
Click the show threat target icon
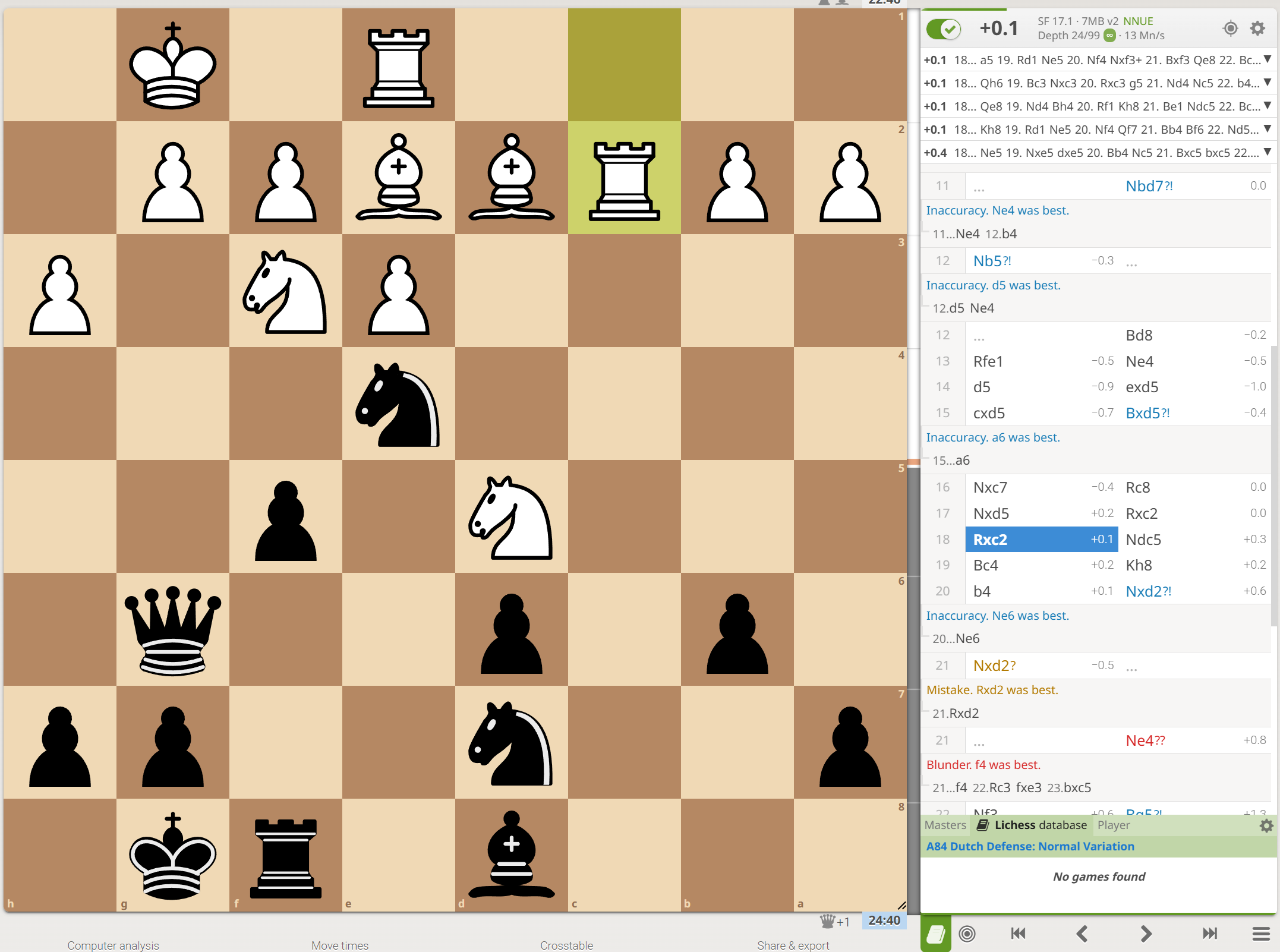coord(1230,28)
